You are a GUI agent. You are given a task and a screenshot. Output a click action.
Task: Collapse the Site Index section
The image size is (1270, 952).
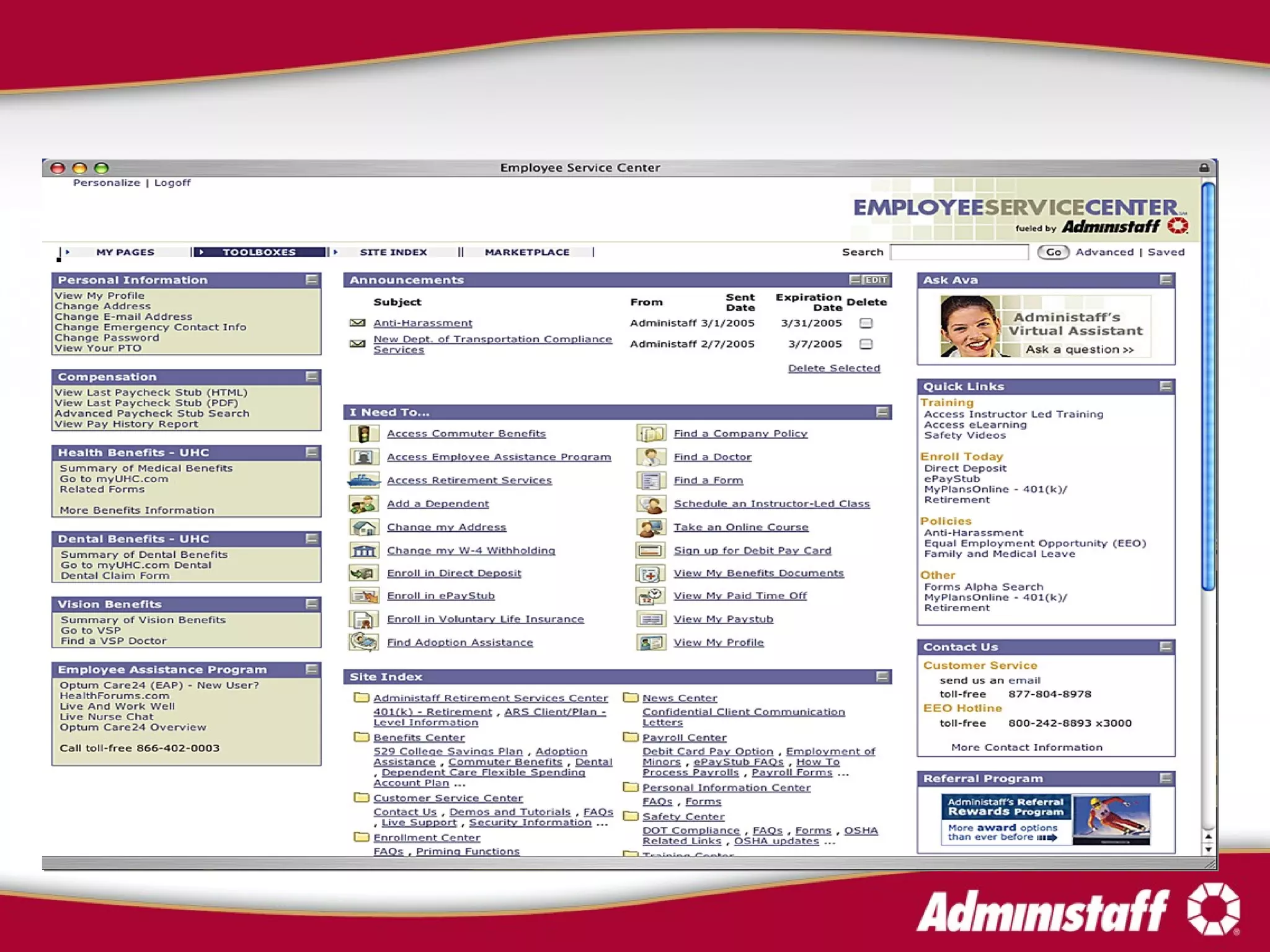[x=882, y=677]
